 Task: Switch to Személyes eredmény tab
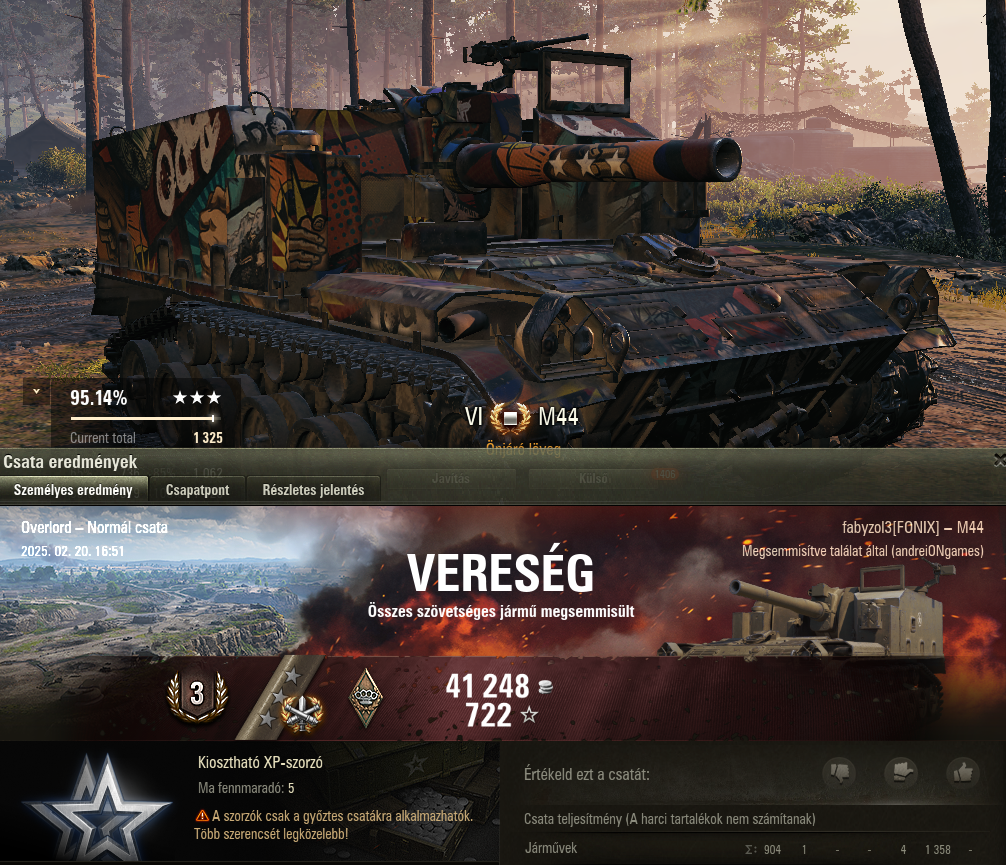tap(73, 490)
